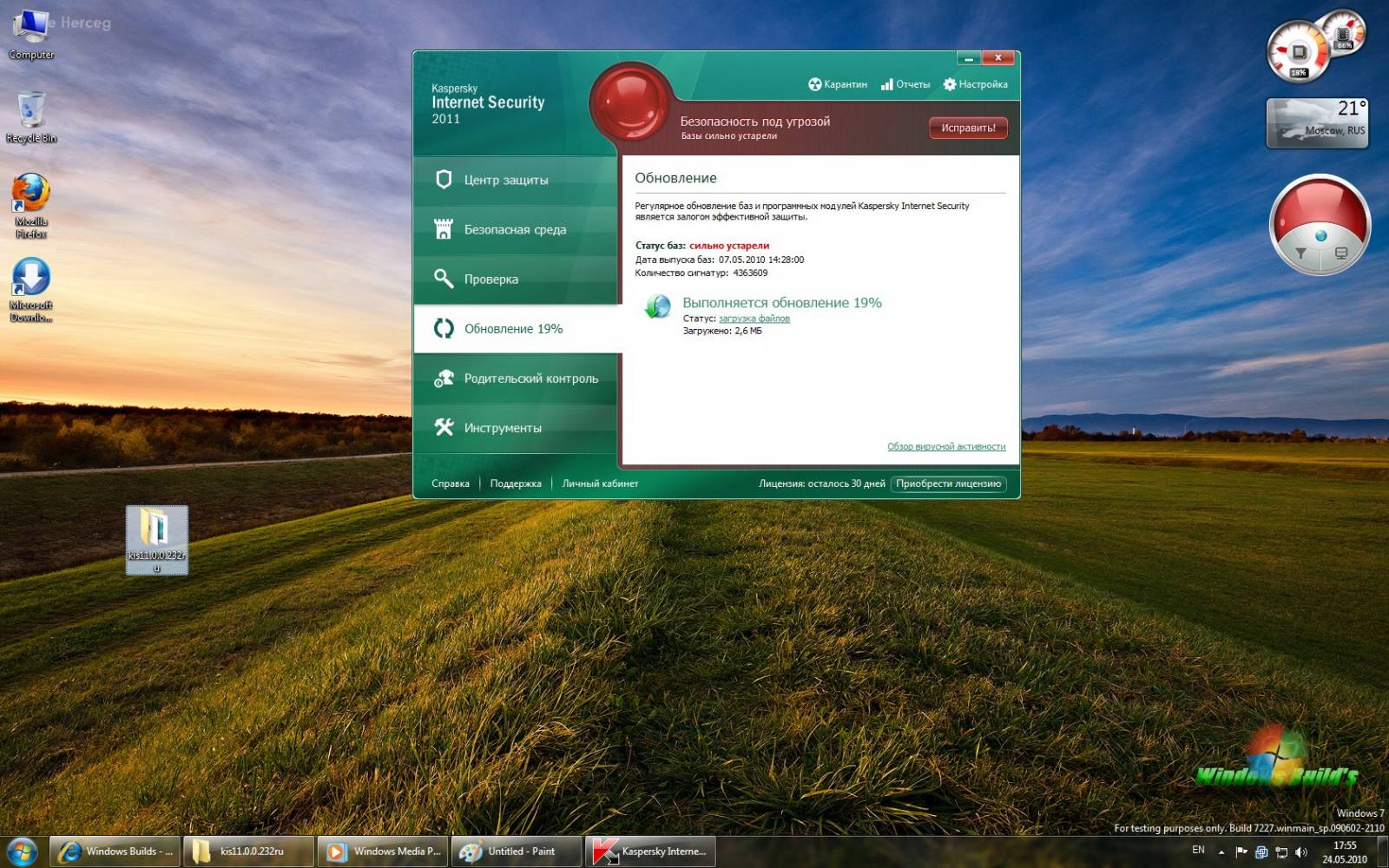The height and width of the screenshot is (868, 1389).
Task: Switch to the Windows Media Player taskbar button
Action: coord(383,852)
